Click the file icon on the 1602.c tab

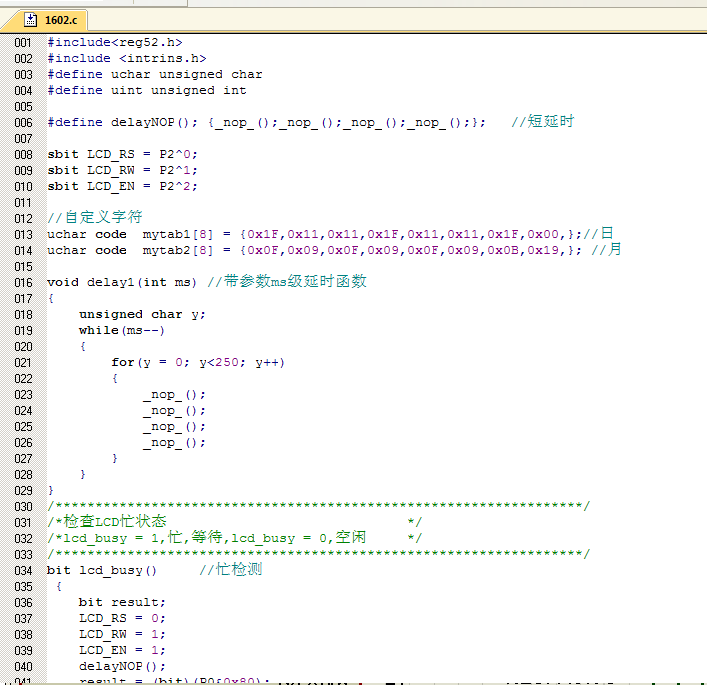pyautogui.click(x=32, y=19)
